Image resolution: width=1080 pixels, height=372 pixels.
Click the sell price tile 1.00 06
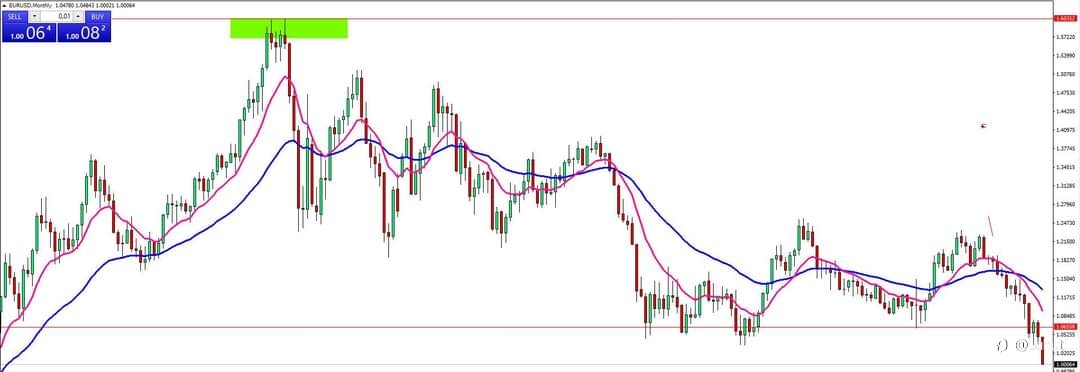[x=29, y=32]
